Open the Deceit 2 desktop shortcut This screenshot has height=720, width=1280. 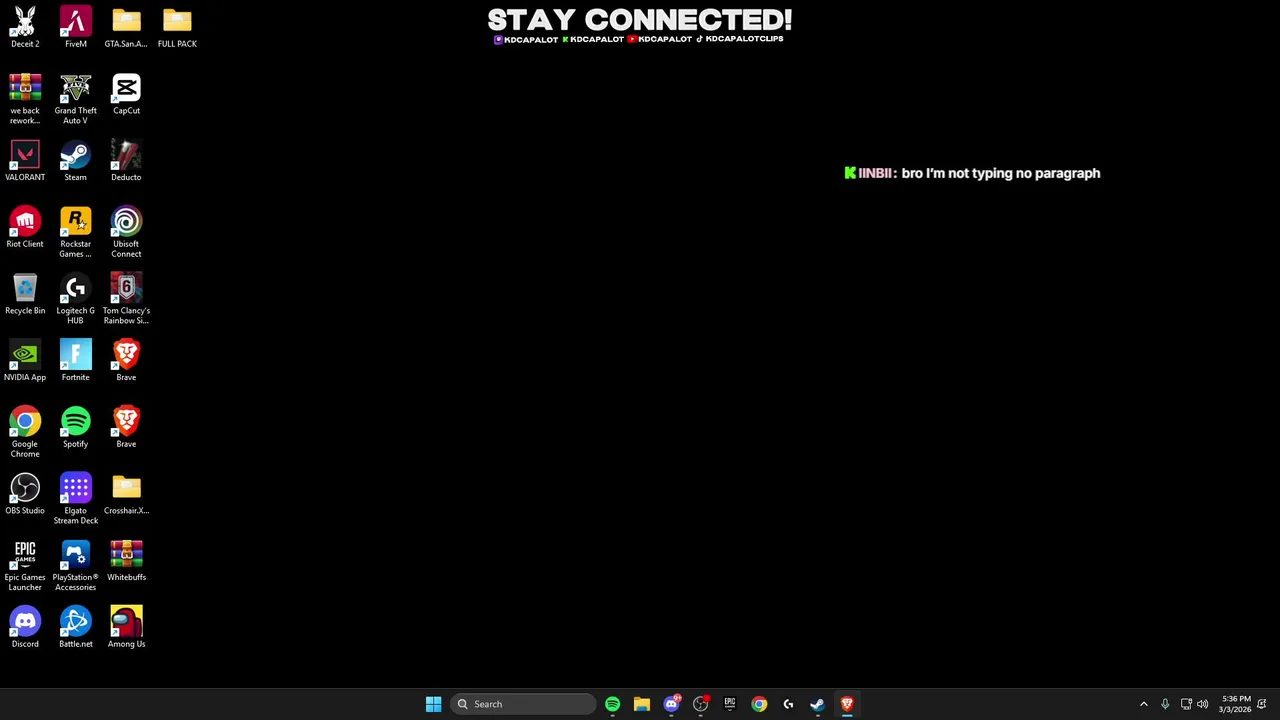[25, 27]
